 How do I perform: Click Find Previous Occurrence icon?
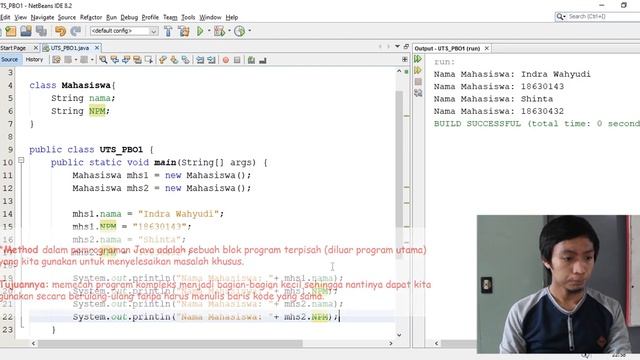click(115, 60)
